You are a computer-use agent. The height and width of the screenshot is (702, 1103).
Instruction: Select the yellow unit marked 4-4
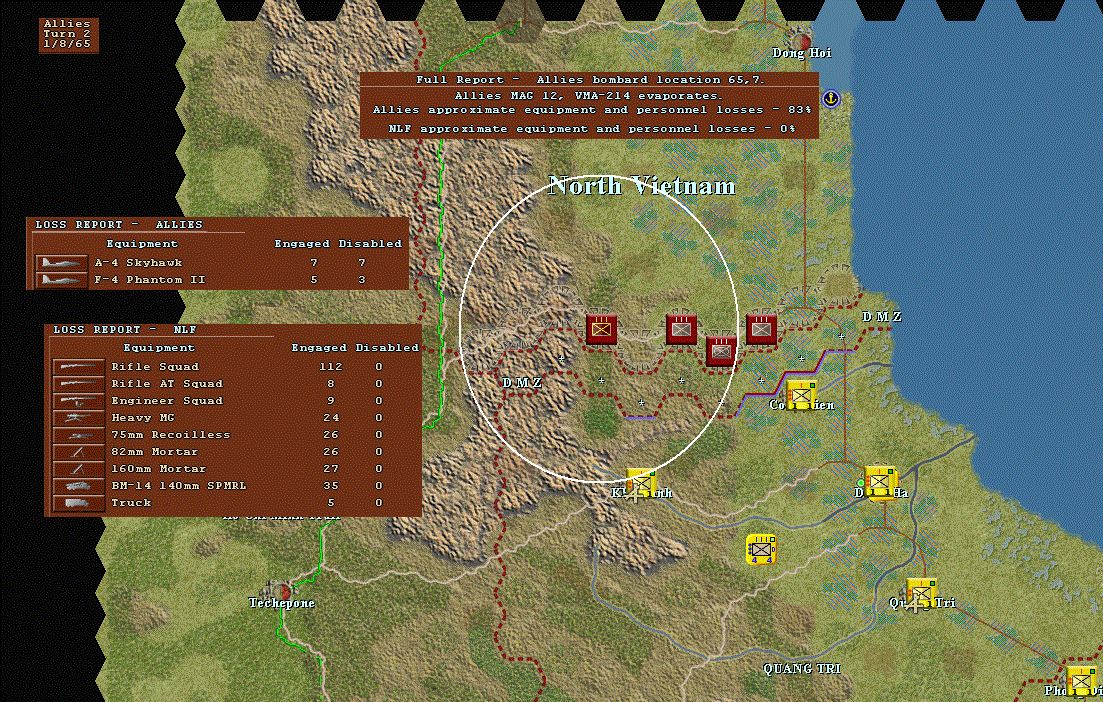point(761,549)
